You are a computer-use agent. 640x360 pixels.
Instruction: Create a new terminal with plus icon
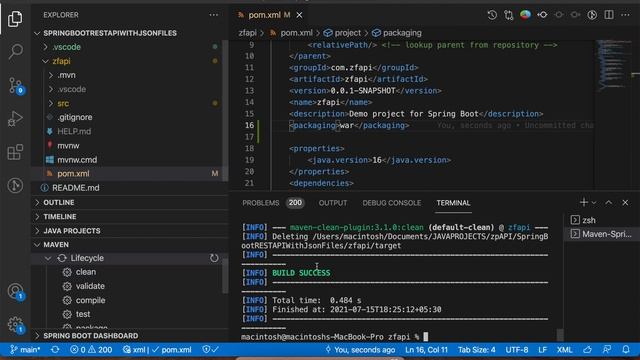click(584, 202)
